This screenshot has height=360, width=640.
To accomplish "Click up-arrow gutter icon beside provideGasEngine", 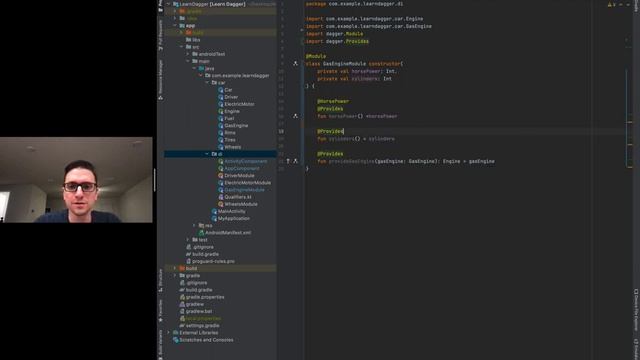I will pyautogui.click(x=288, y=161).
